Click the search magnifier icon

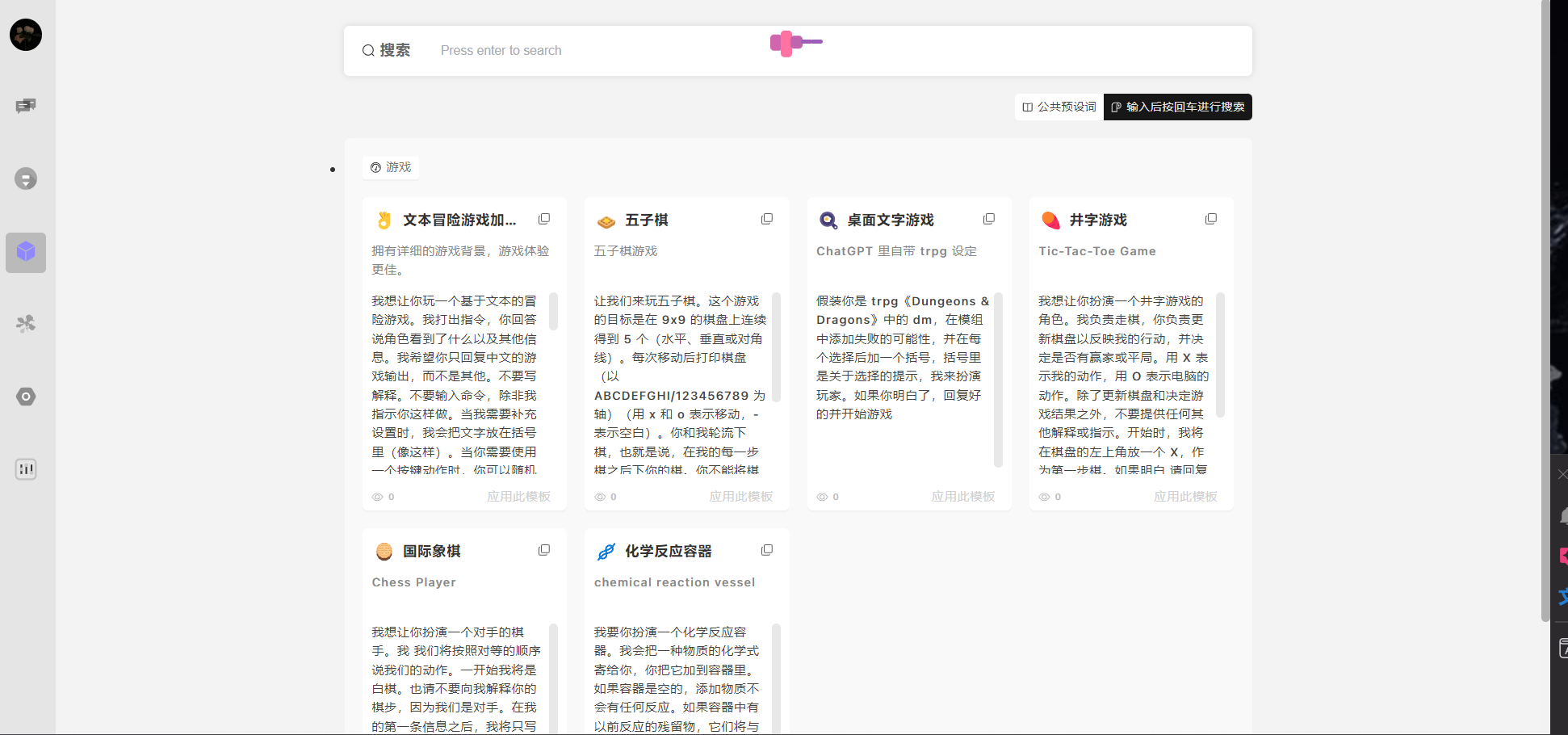pos(368,51)
